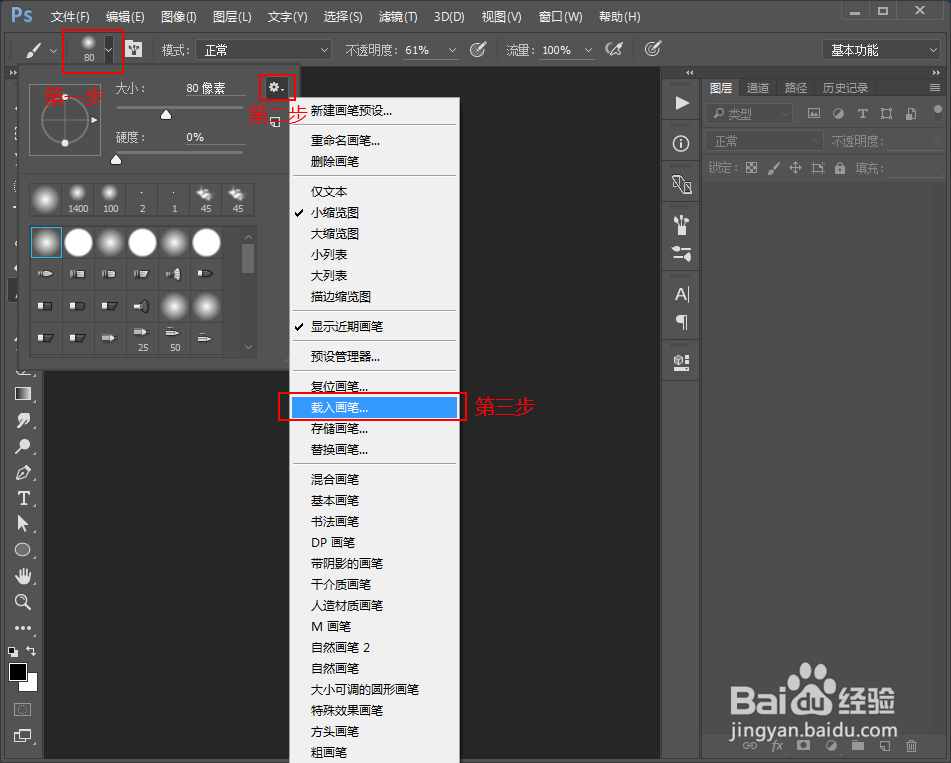Toggle 显示近期画笔 menu option
951x763 pixels.
[374, 326]
